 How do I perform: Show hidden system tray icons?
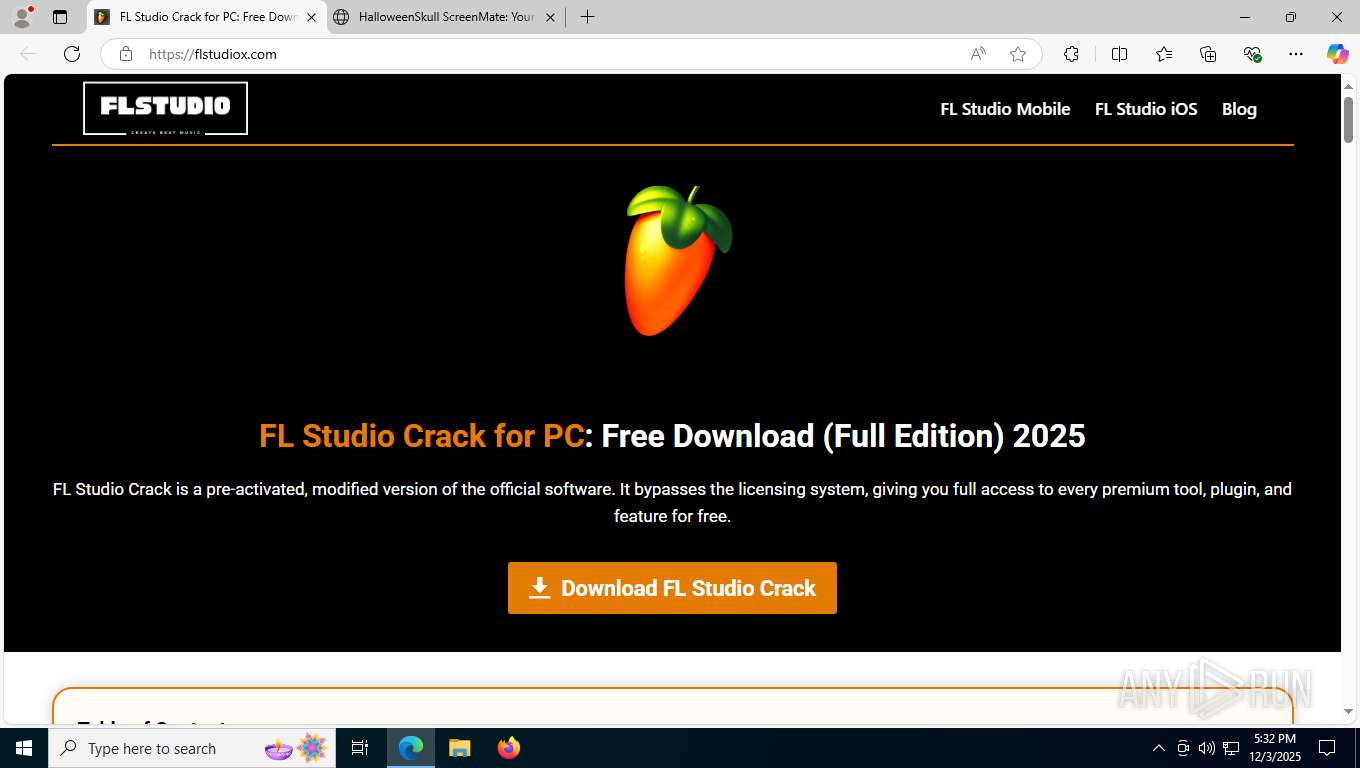(1159, 748)
